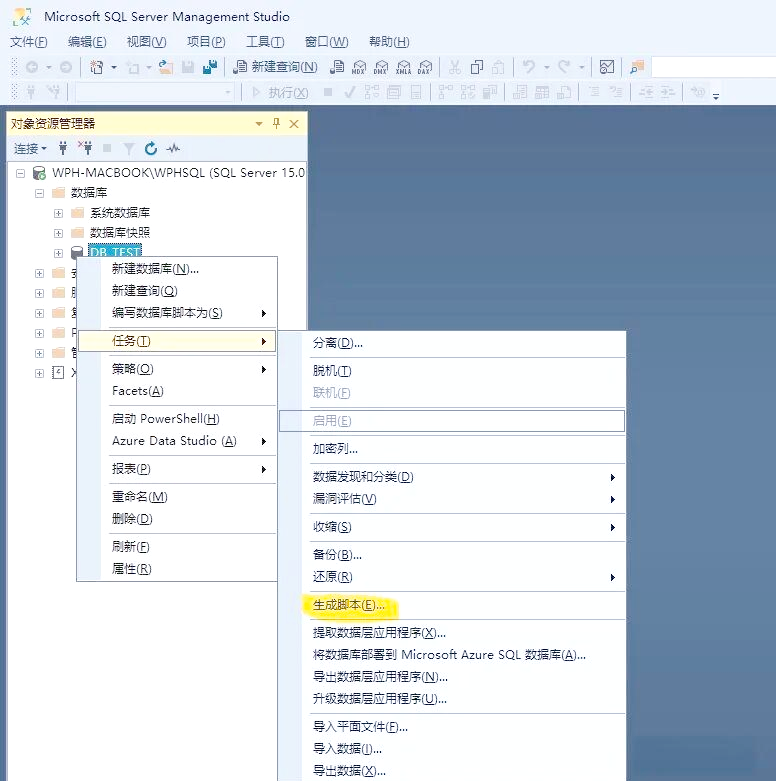Screen dimensions: 776x781
Task: Choose 新建查询(Q) in the context menu
Action: (177, 291)
